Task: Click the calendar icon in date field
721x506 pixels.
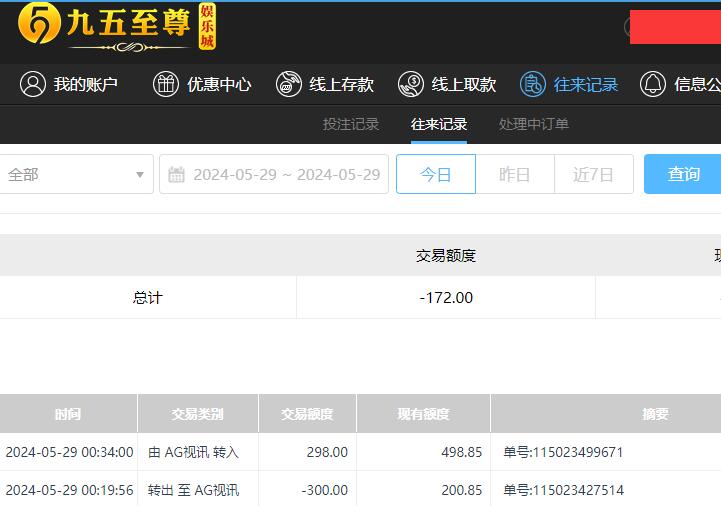Action: (x=177, y=175)
